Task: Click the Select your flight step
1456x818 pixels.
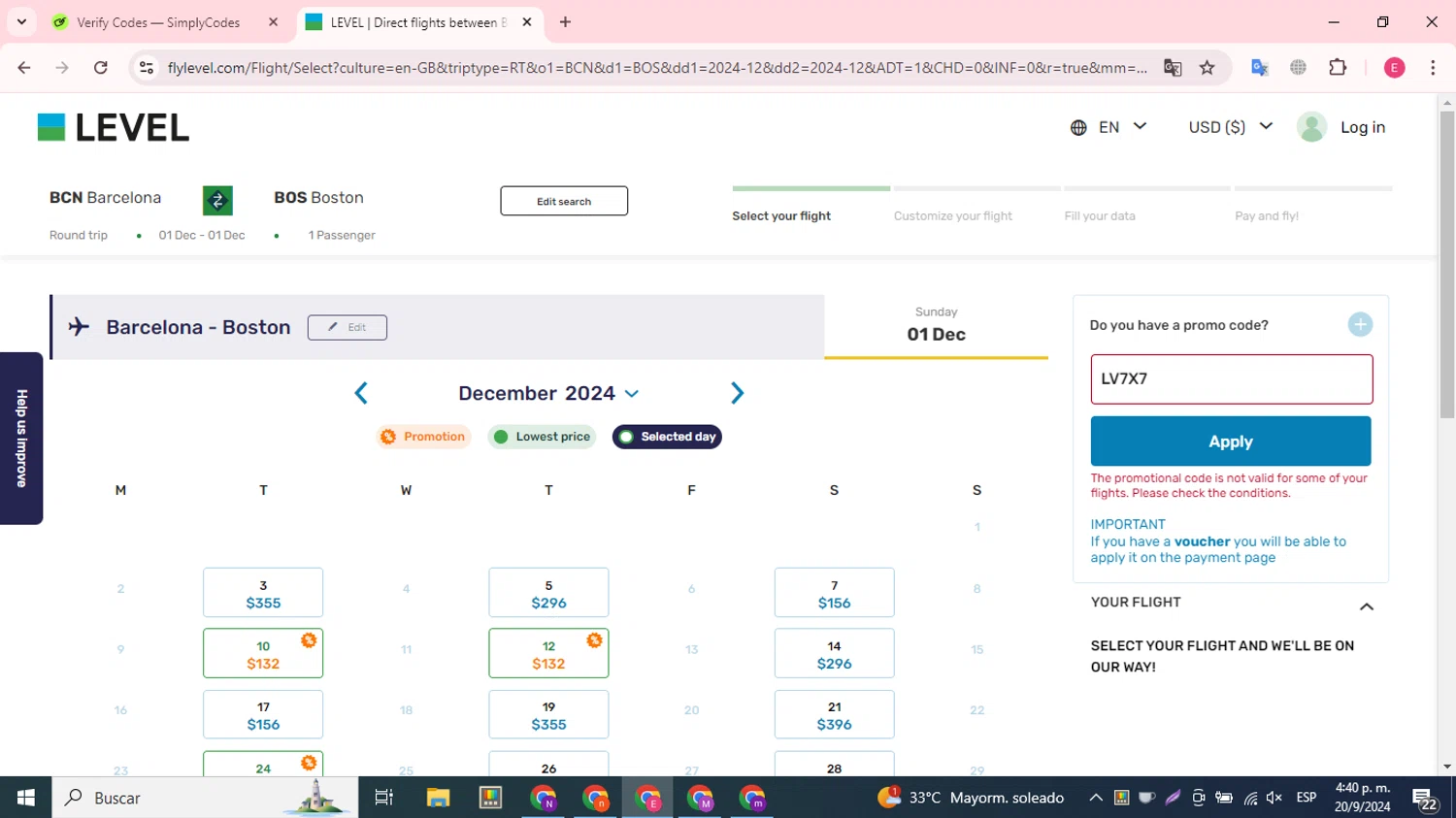Action: pyautogui.click(x=781, y=215)
